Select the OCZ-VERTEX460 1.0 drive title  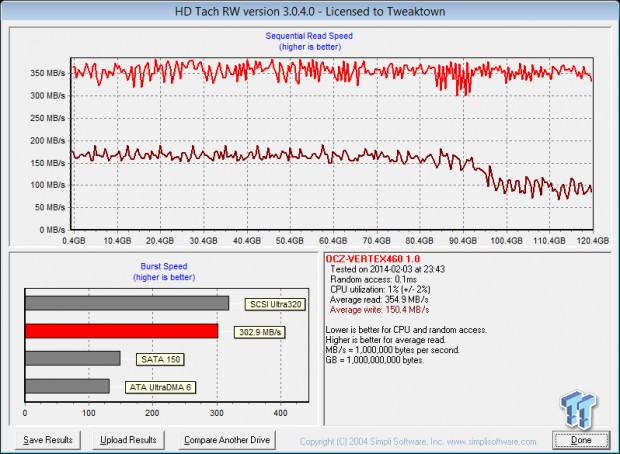tap(372, 259)
